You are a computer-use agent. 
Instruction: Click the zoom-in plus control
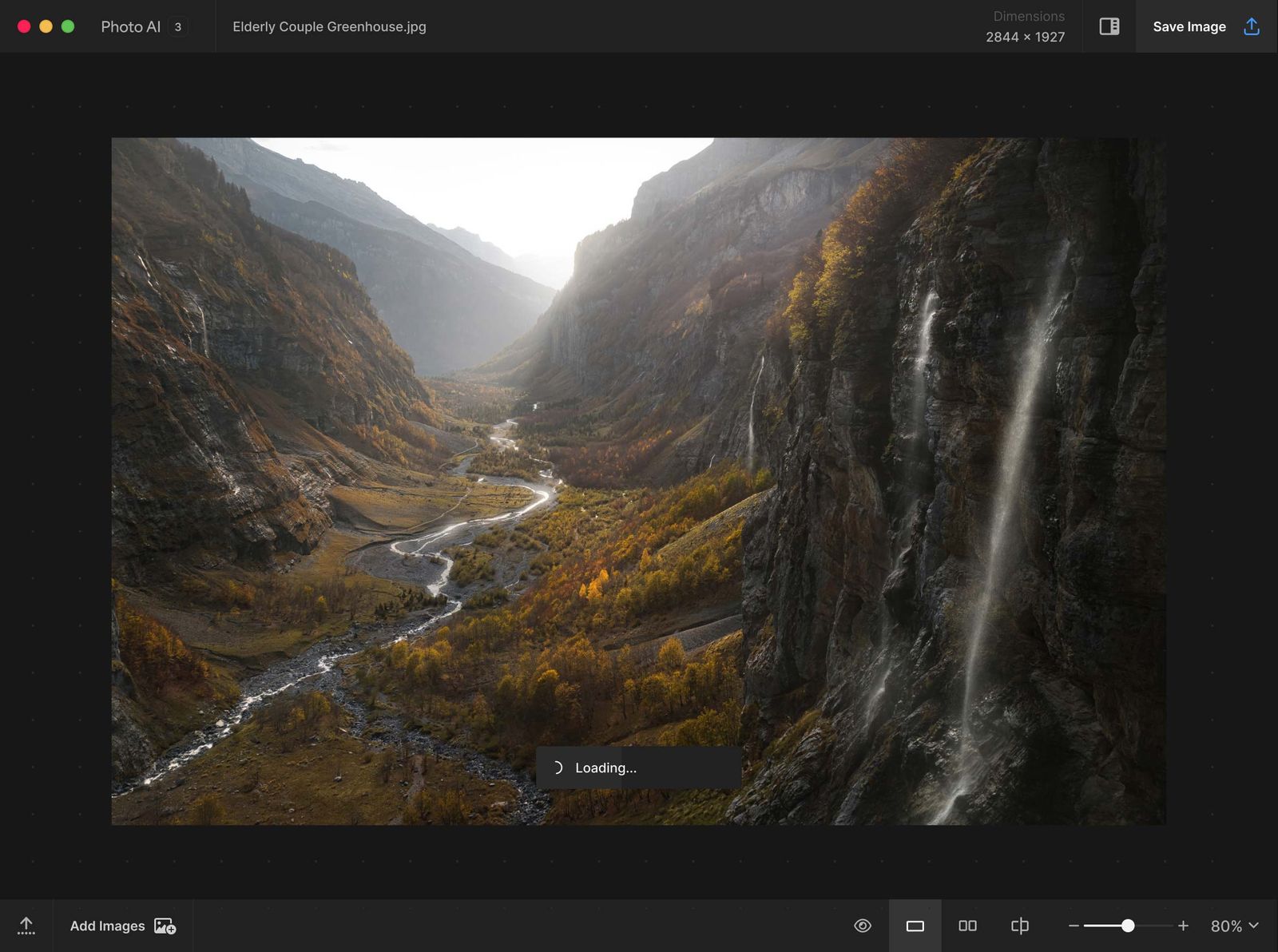[x=1184, y=926]
